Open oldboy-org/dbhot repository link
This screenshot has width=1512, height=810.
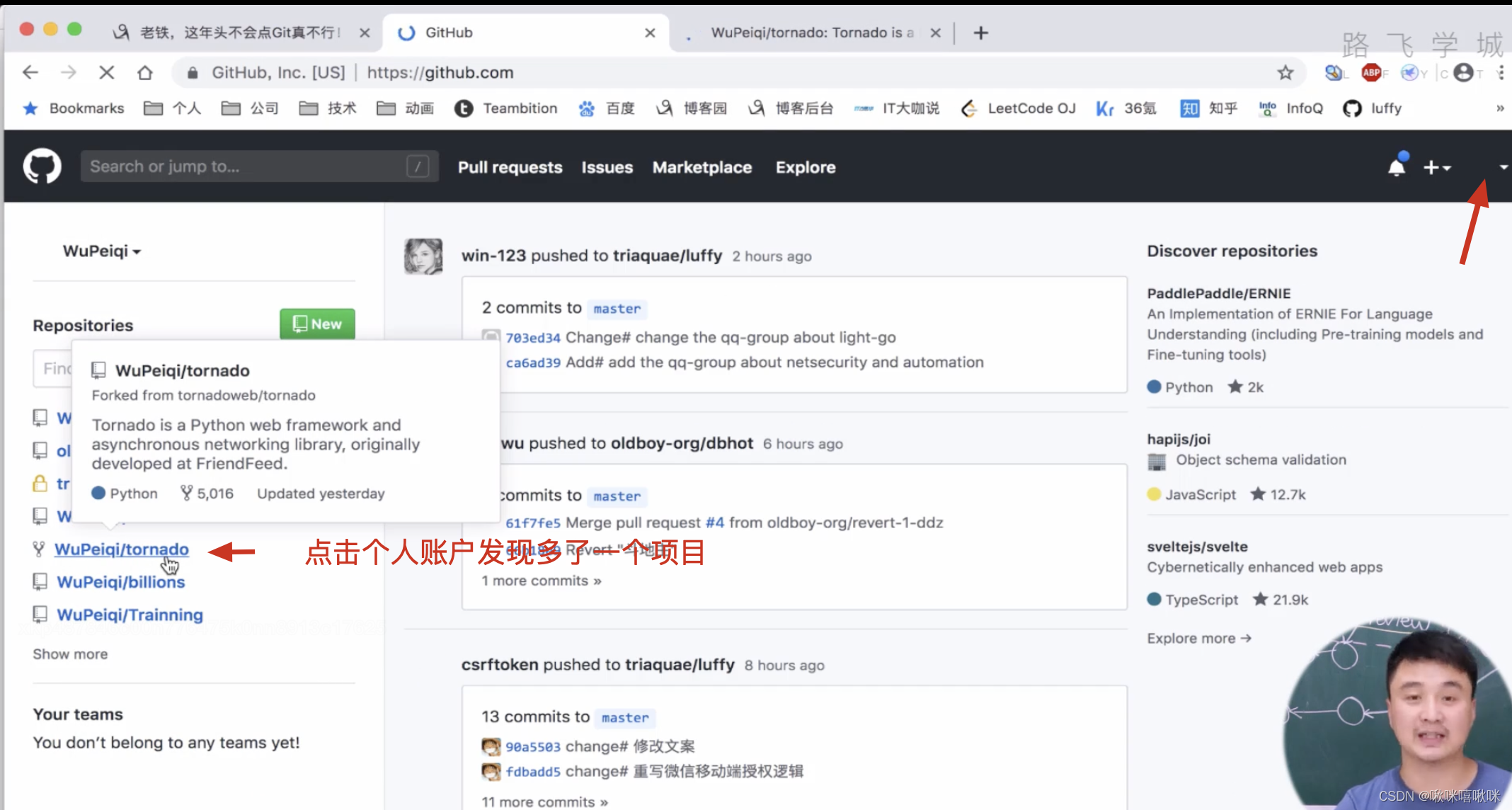click(x=682, y=443)
